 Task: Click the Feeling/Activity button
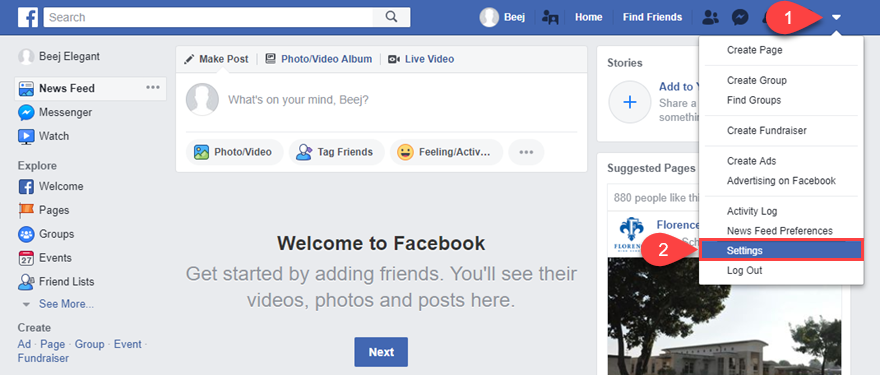point(446,152)
